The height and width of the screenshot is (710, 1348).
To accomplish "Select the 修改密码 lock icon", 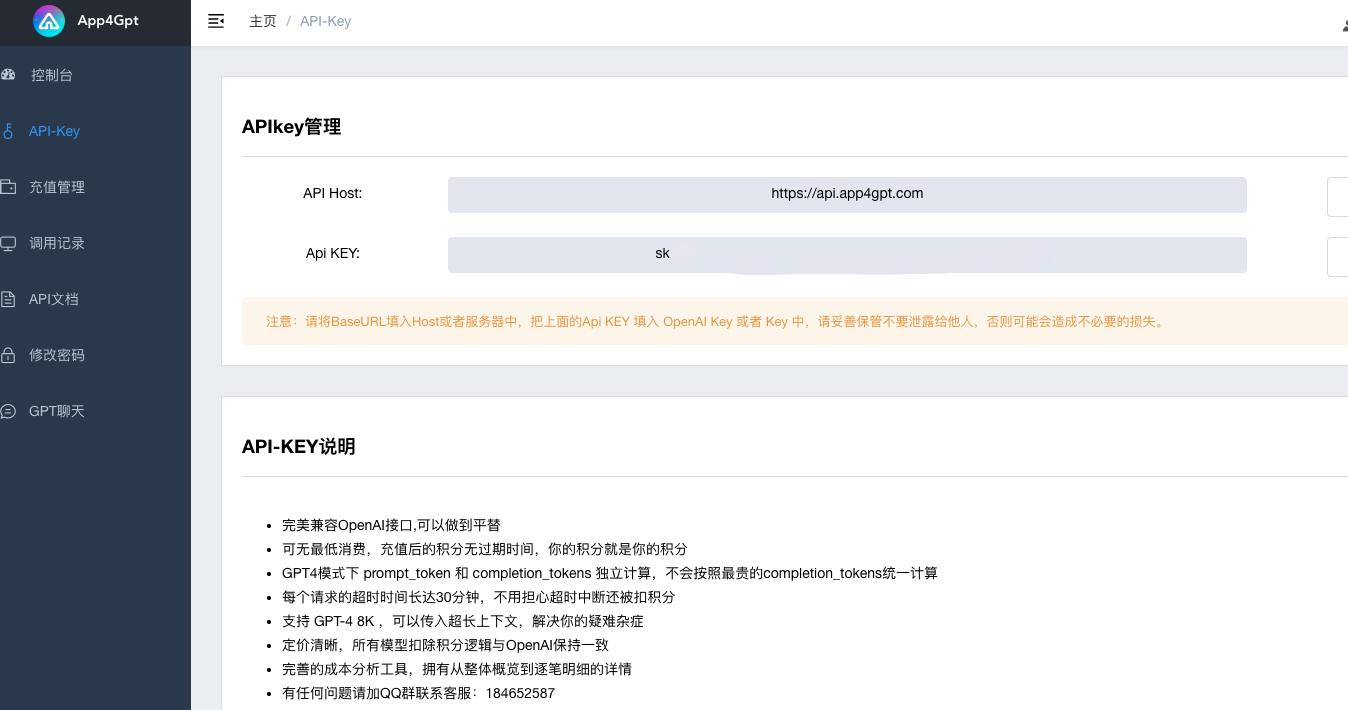I will pos(9,355).
